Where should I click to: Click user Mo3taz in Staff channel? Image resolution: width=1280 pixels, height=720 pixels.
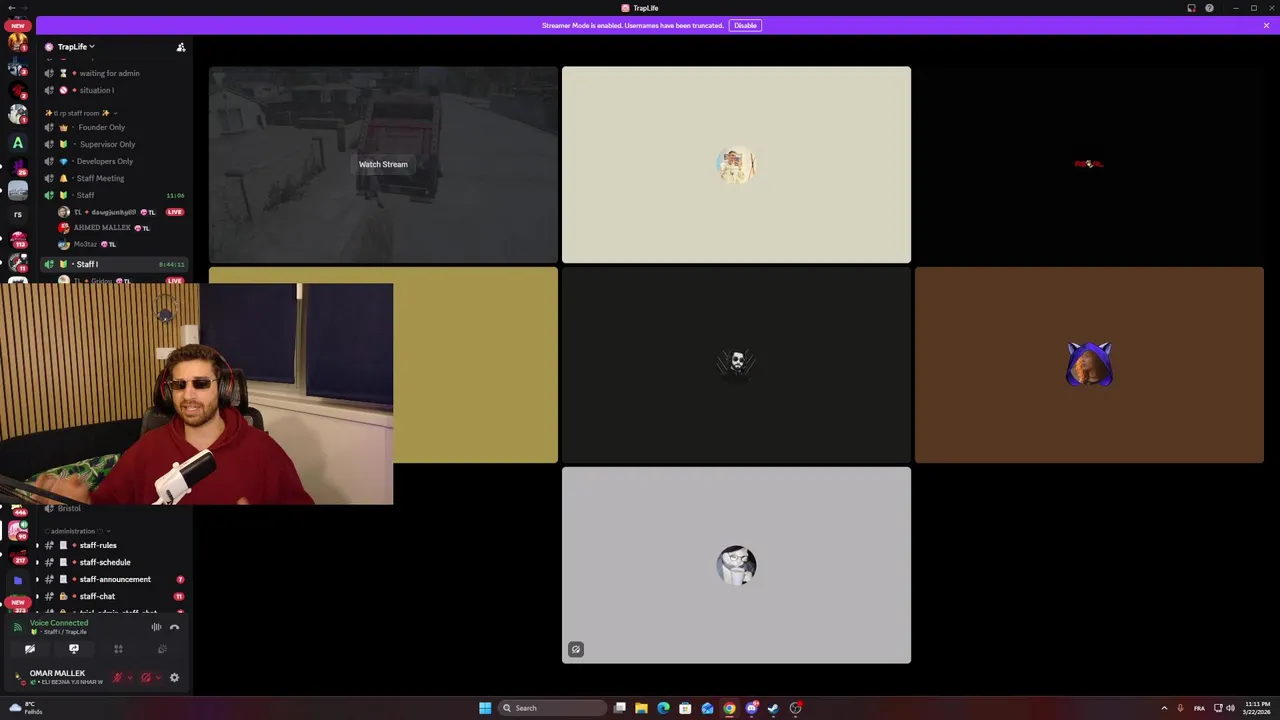coord(85,244)
